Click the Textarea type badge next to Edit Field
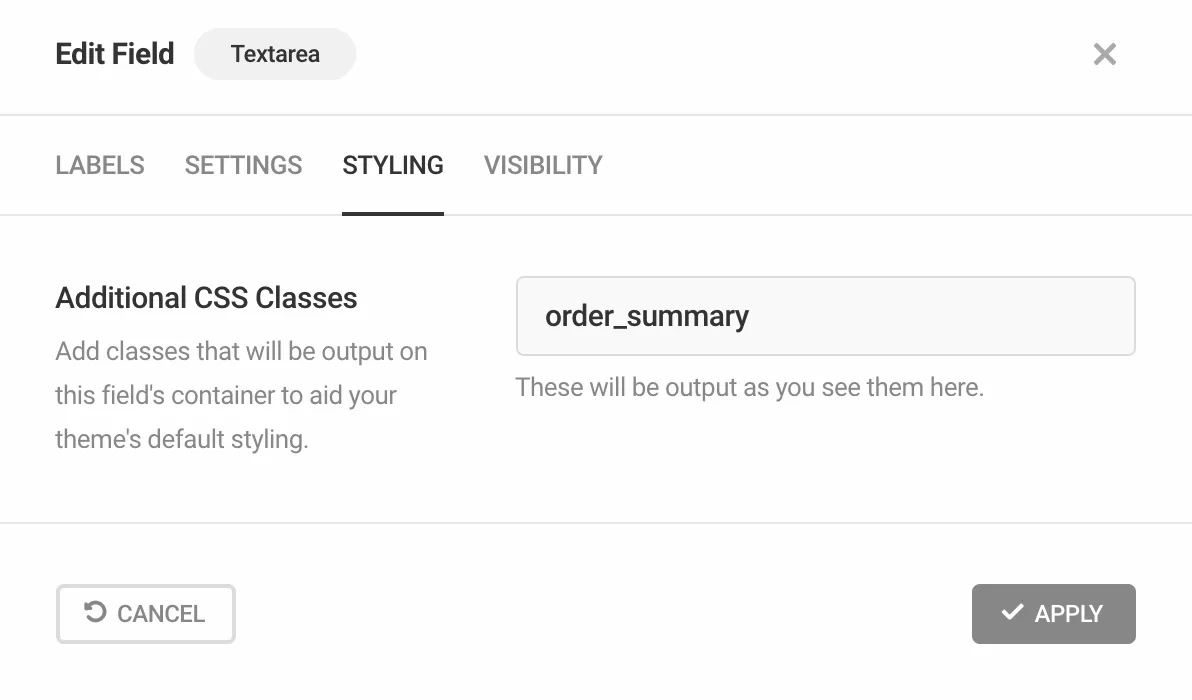 tap(274, 54)
